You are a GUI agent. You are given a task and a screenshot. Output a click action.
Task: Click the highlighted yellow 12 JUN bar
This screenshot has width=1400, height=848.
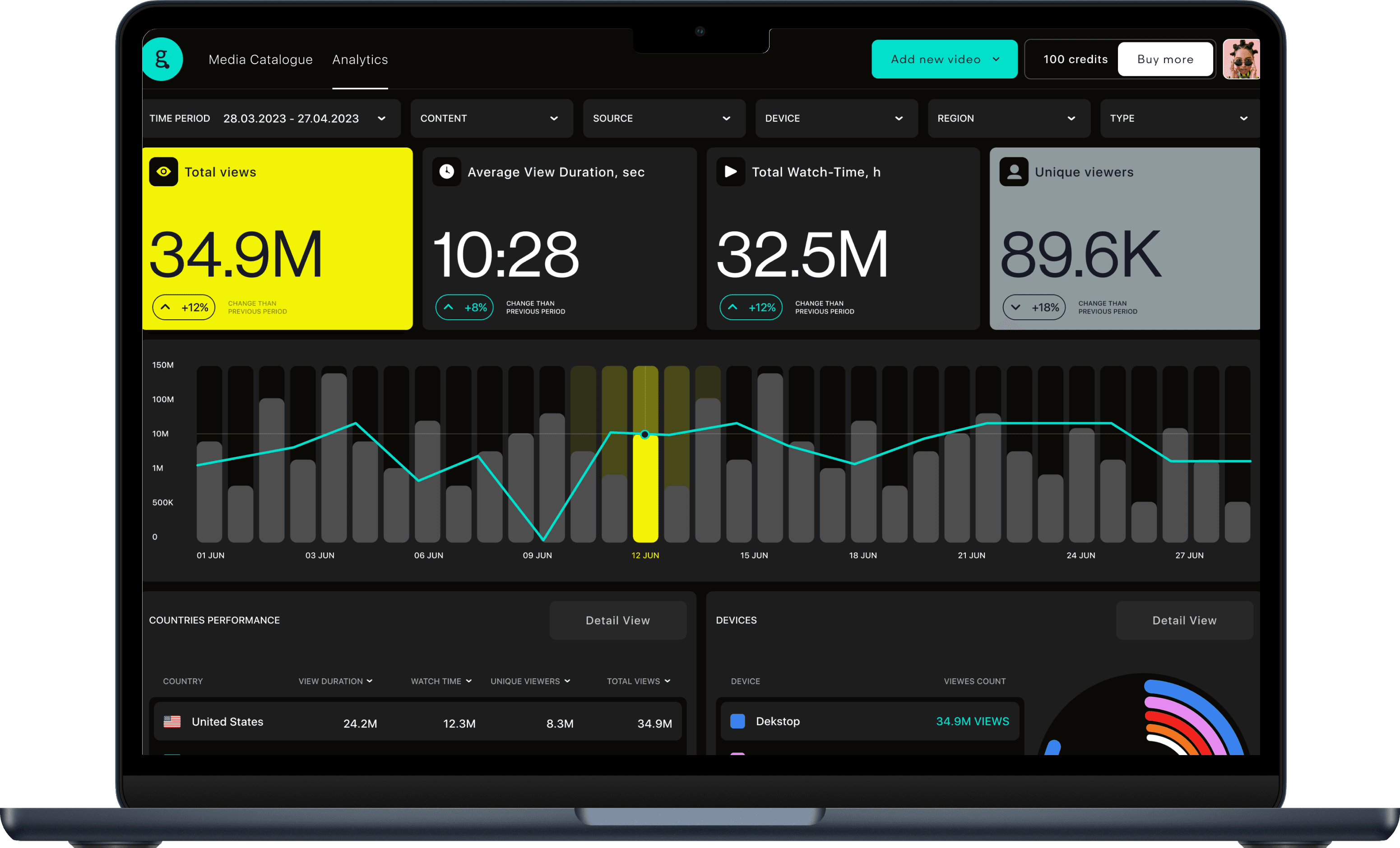(645, 489)
